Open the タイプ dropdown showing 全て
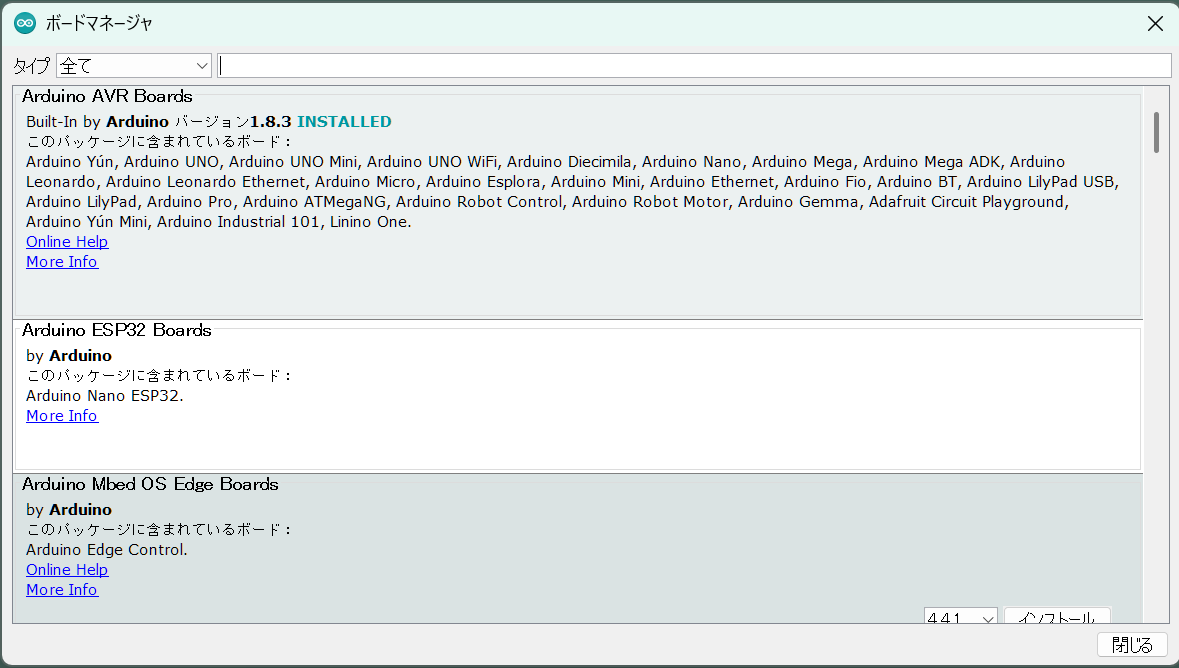 134,66
